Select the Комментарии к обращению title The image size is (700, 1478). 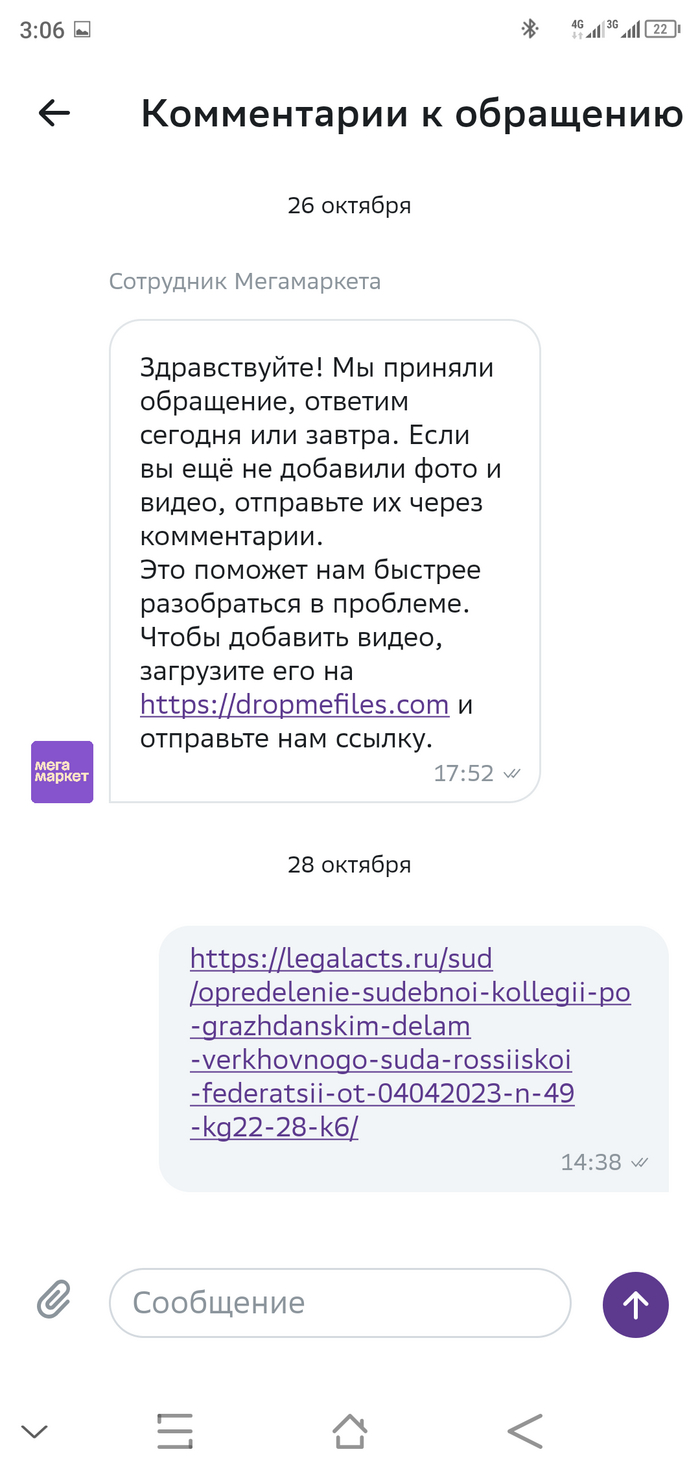[412, 113]
